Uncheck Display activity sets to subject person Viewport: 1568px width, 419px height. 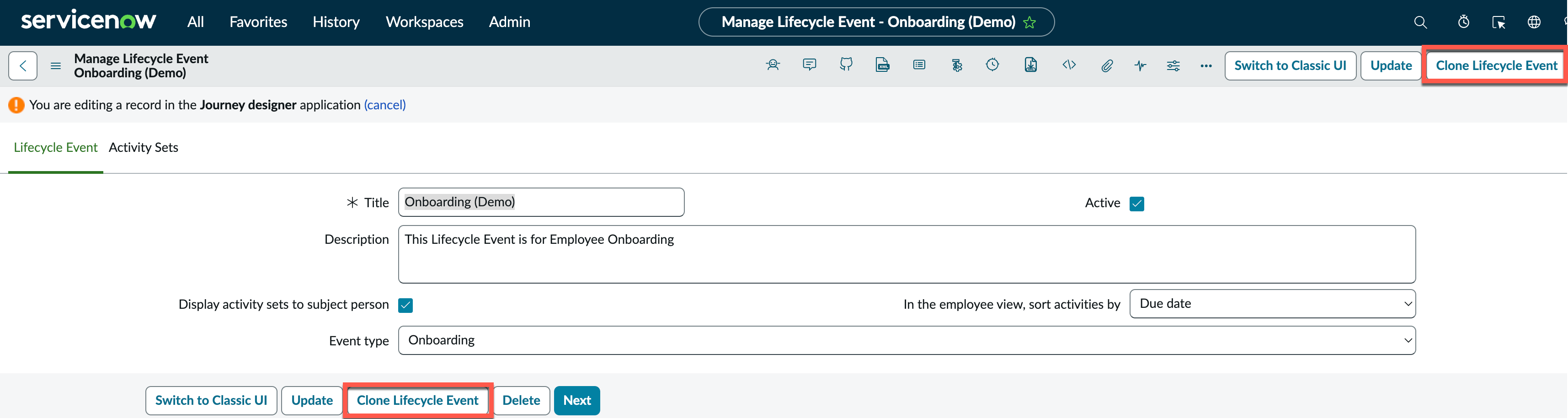coord(405,305)
